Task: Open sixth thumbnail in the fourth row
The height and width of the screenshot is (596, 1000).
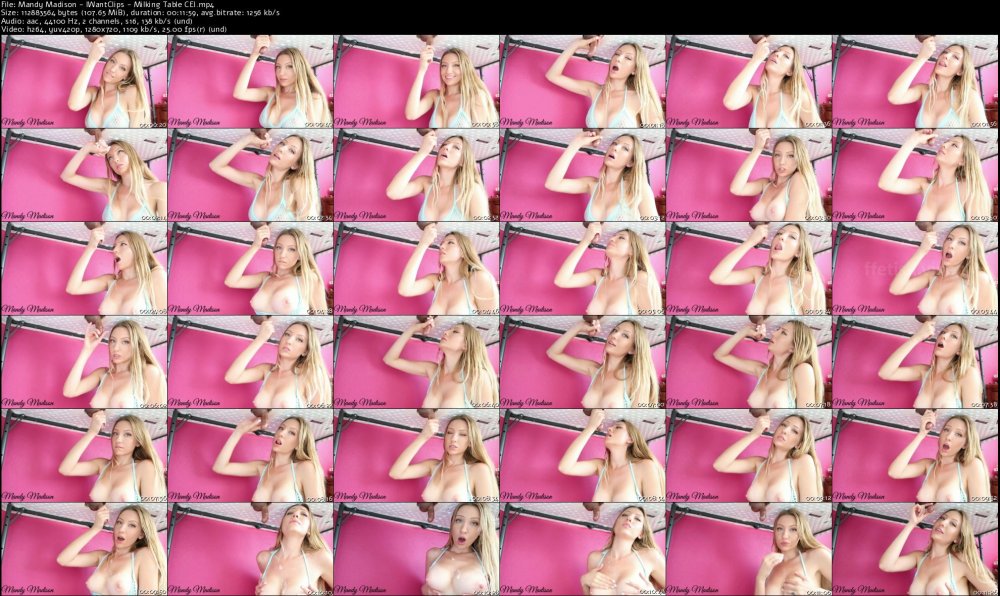Action: coord(913,361)
